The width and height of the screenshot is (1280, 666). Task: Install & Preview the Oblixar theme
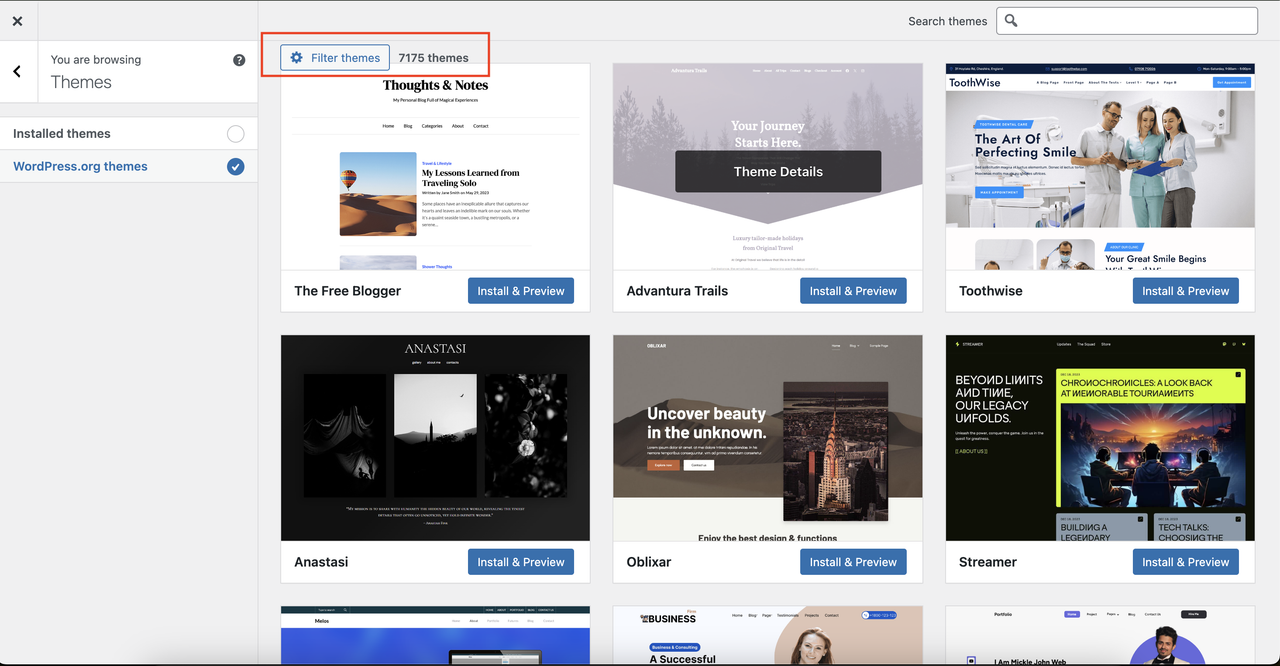pos(853,562)
